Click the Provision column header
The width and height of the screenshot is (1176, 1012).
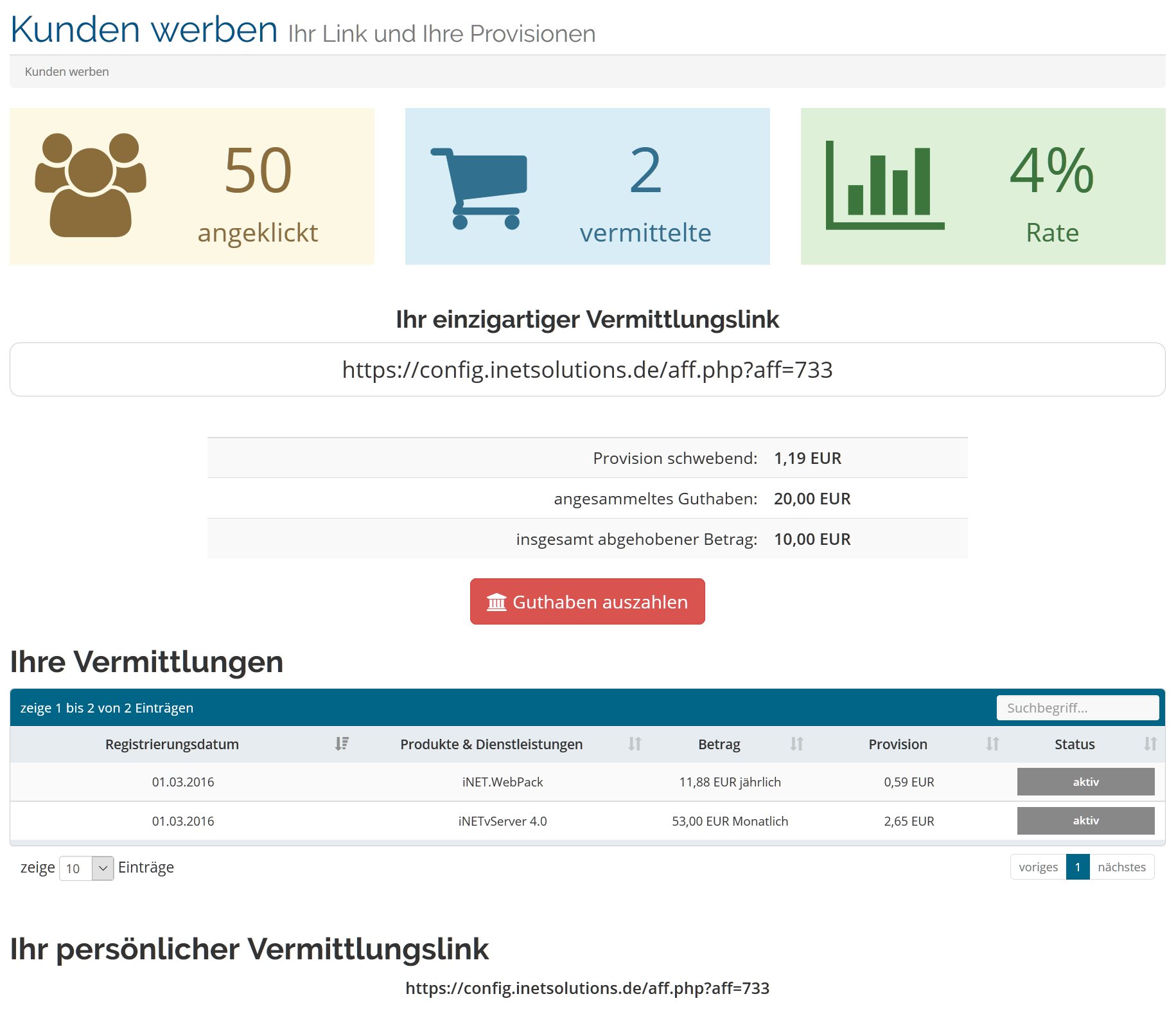(x=898, y=744)
